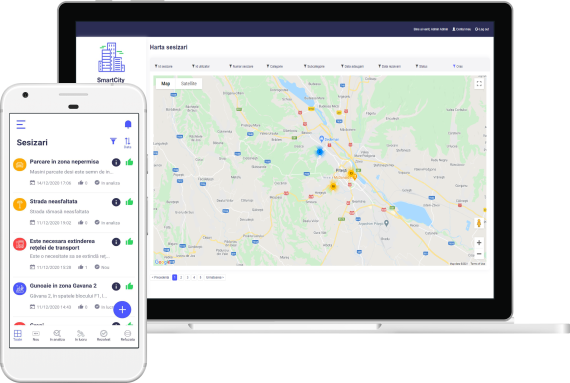This screenshot has height=383, width=570.
Task: Tap the blue garbage category icon
Action: tap(20, 289)
